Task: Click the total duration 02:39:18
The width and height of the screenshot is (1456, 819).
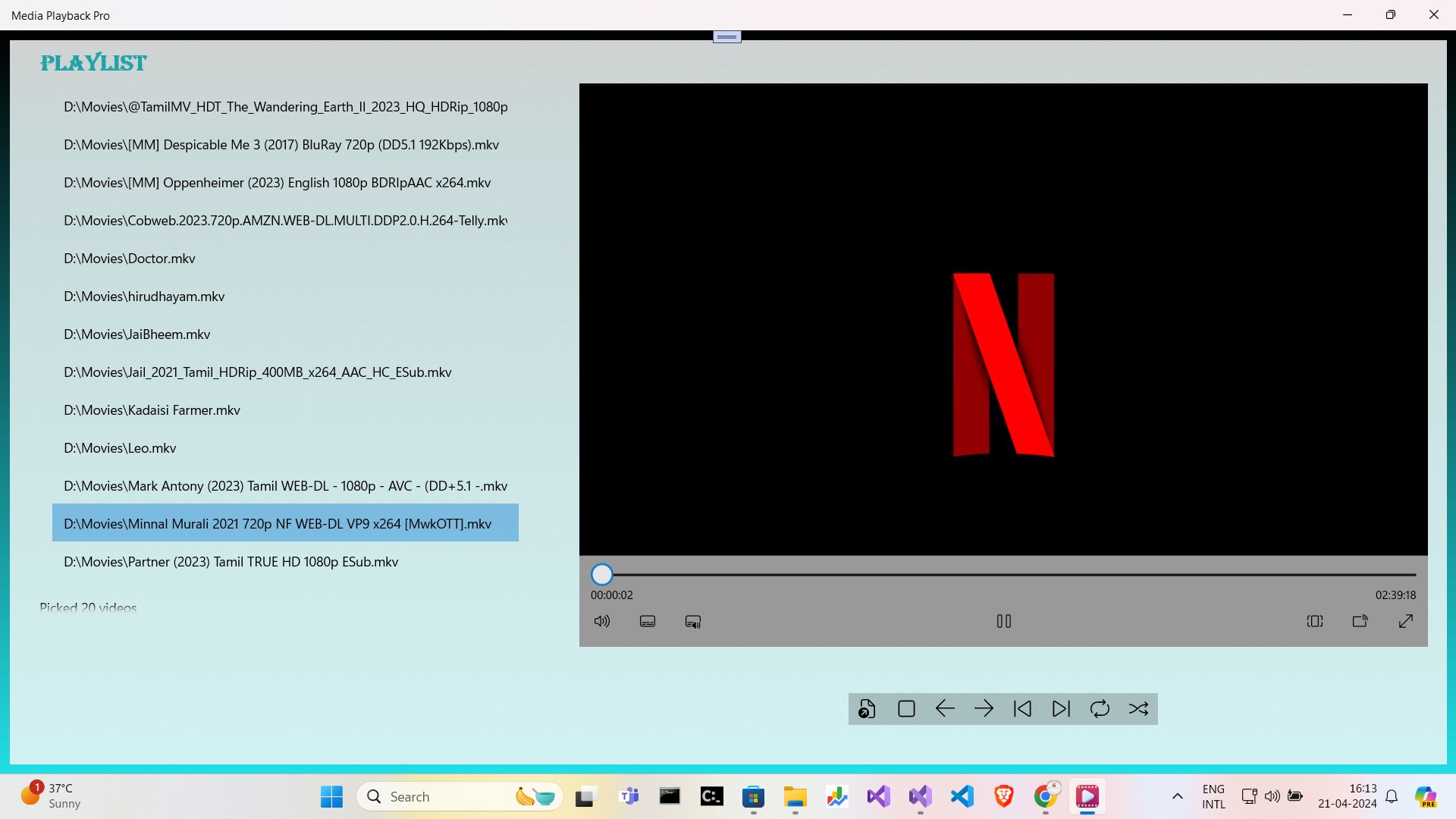Action: 1395,595
